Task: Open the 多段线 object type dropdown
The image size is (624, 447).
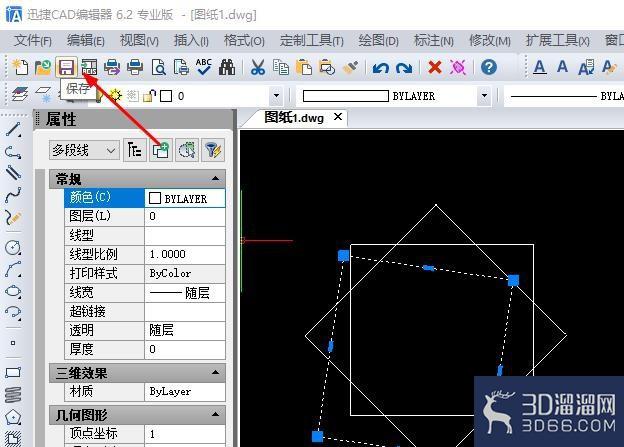Action: (x=84, y=150)
